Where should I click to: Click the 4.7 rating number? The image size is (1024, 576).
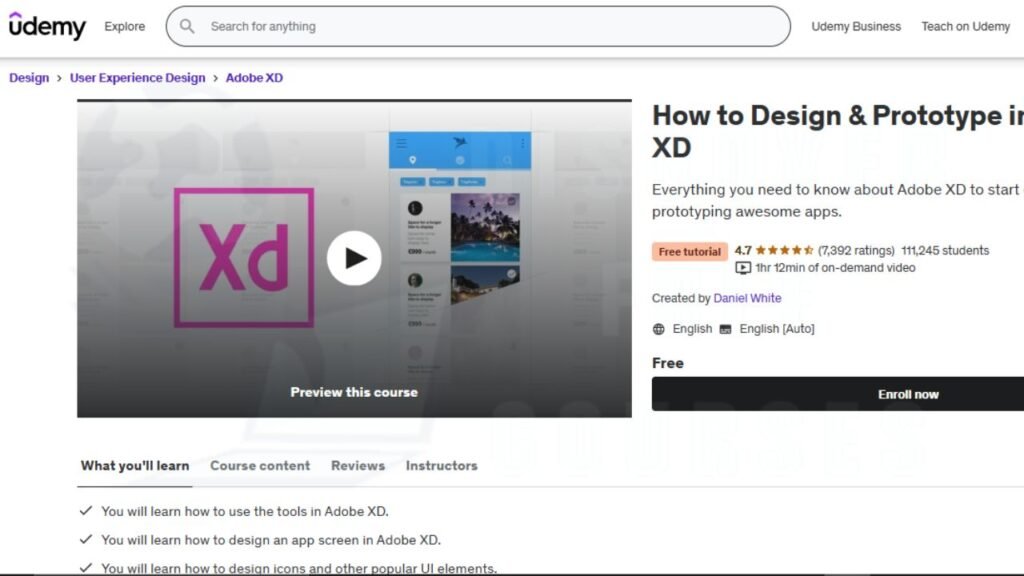click(743, 250)
